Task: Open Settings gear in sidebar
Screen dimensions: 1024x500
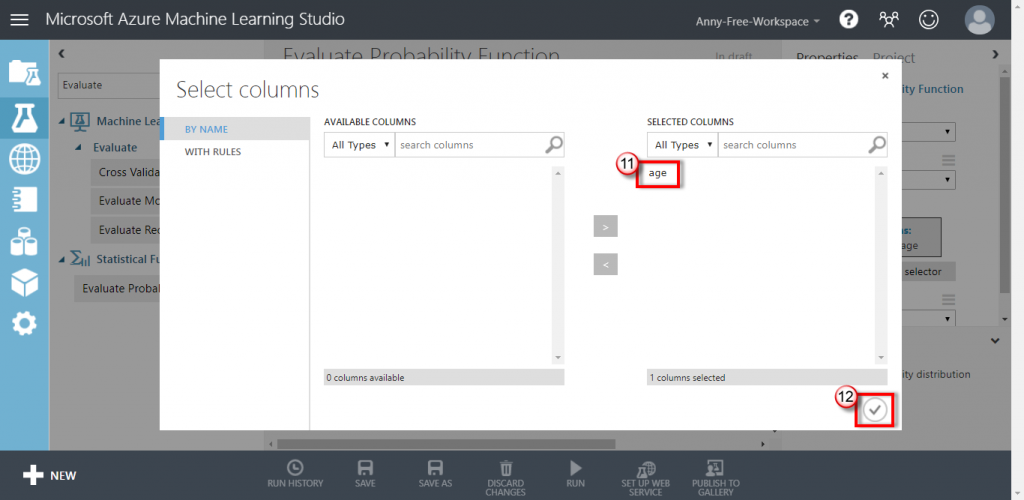Action: [x=24, y=323]
